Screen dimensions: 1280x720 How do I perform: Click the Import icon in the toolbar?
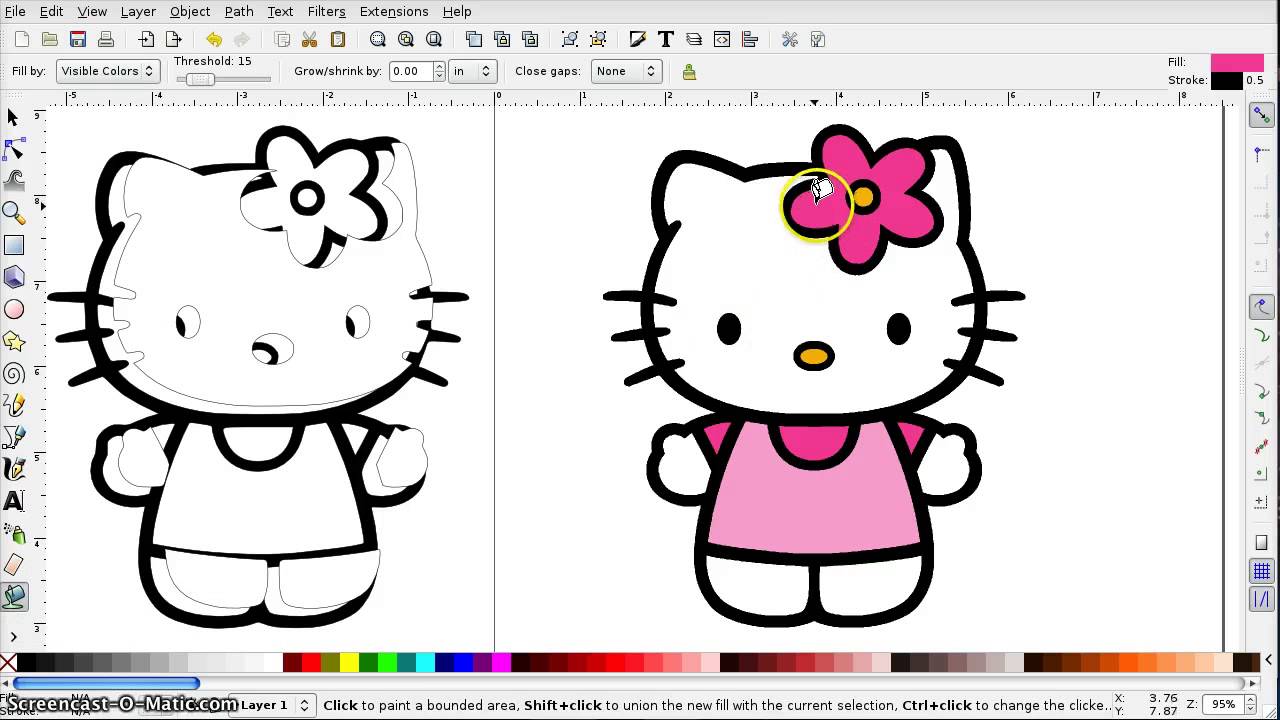146,40
